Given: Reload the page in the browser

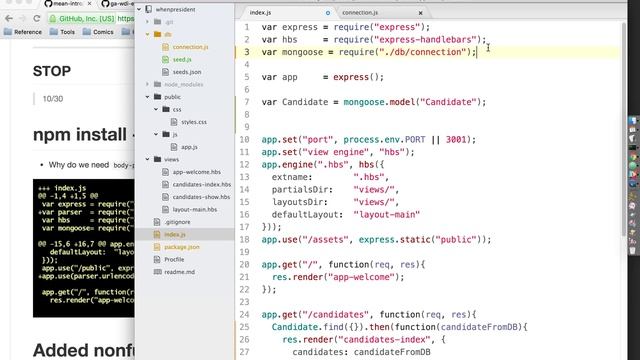Looking at the screenshot, I should point(37,18).
